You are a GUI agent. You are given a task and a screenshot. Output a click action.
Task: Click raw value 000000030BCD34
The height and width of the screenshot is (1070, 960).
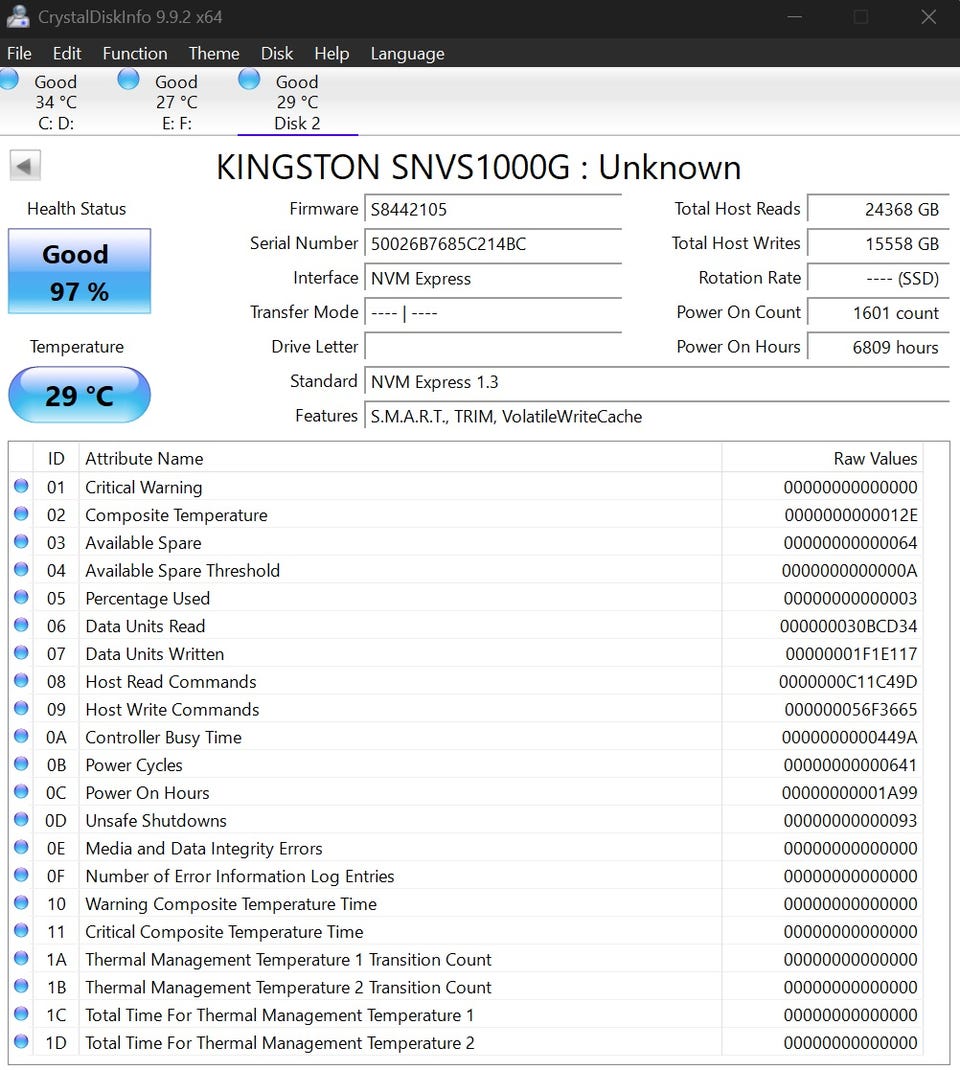[x=849, y=626]
